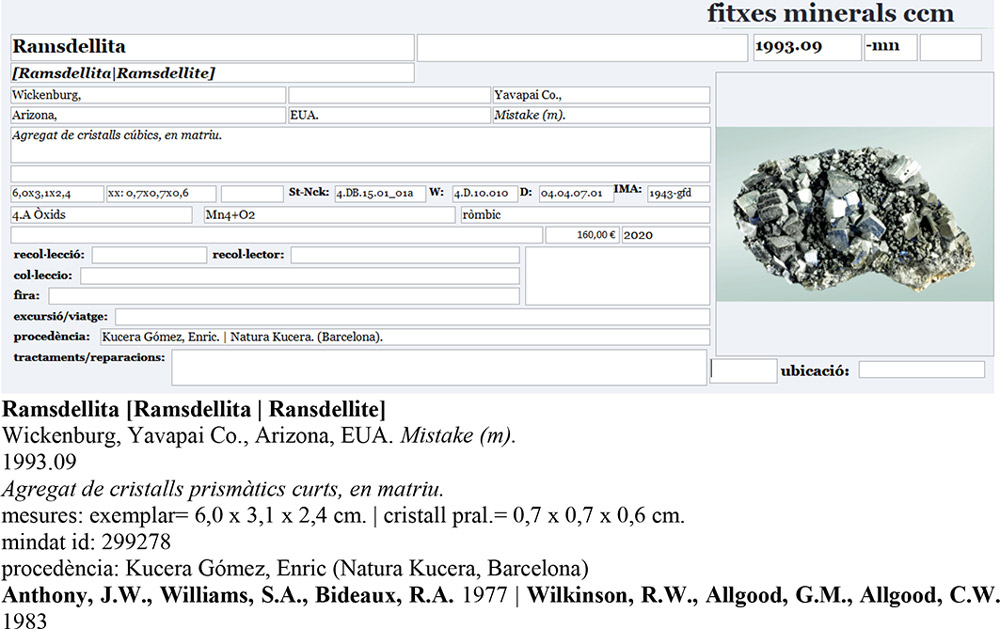
Task: Click the 'Anthony, J.W., Williams, S.A.' reference line
Action: click(x=500, y=595)
